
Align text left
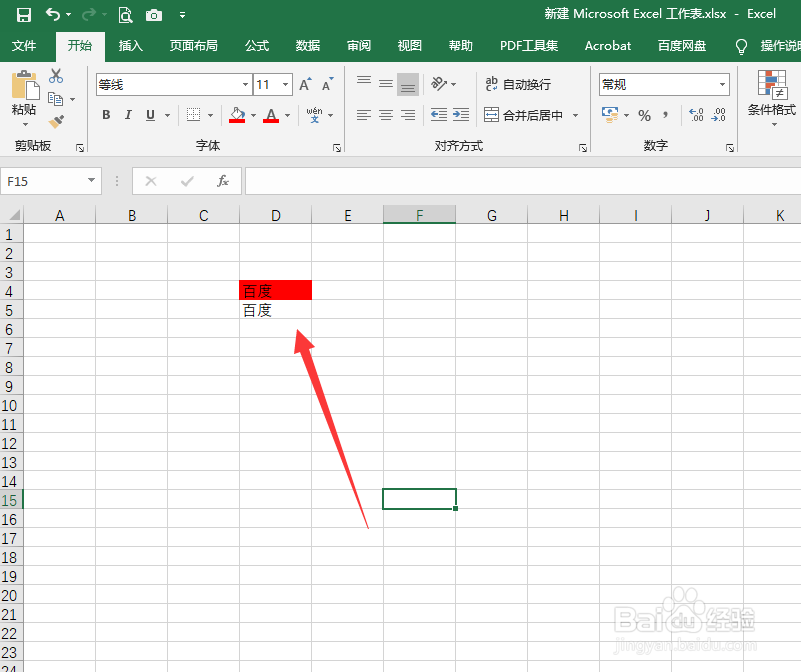[x=364, y=115]
